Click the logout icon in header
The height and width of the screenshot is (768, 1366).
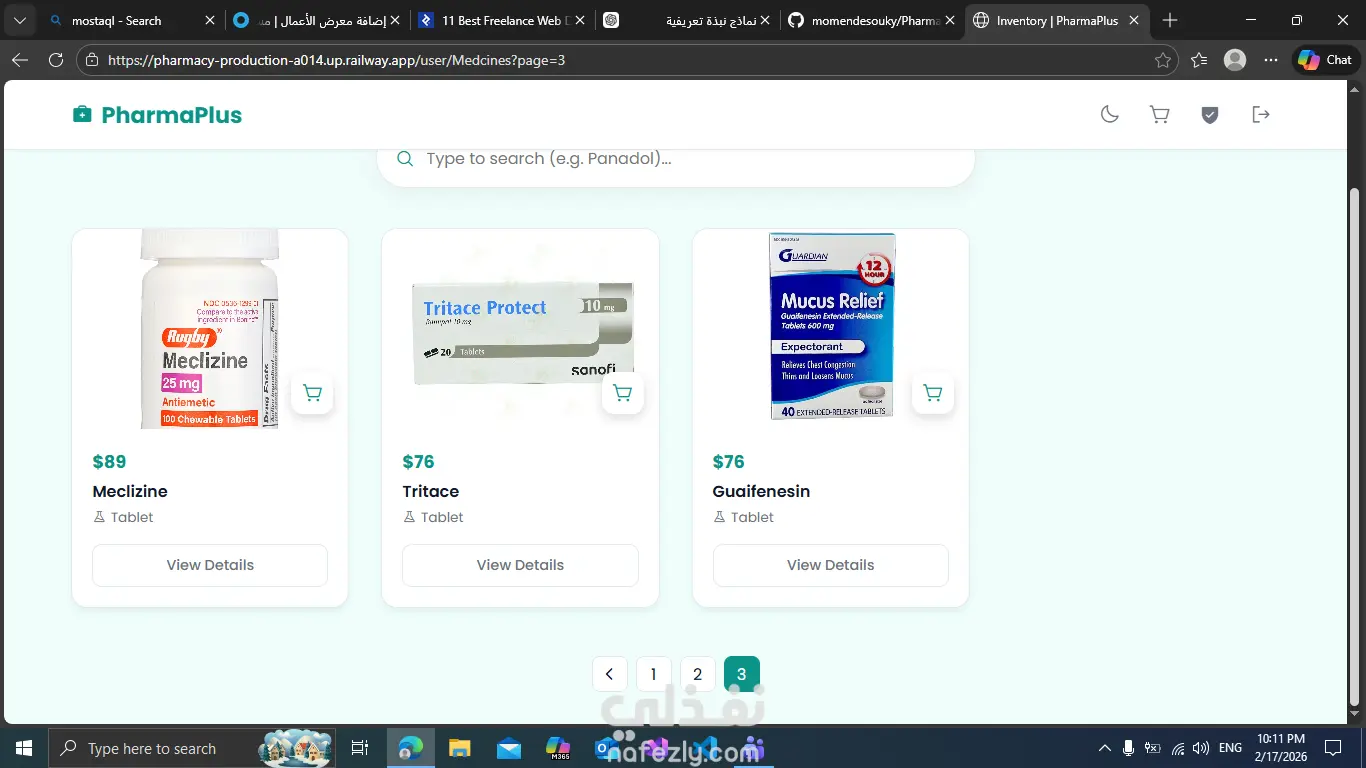click(x=1261, y=114)
